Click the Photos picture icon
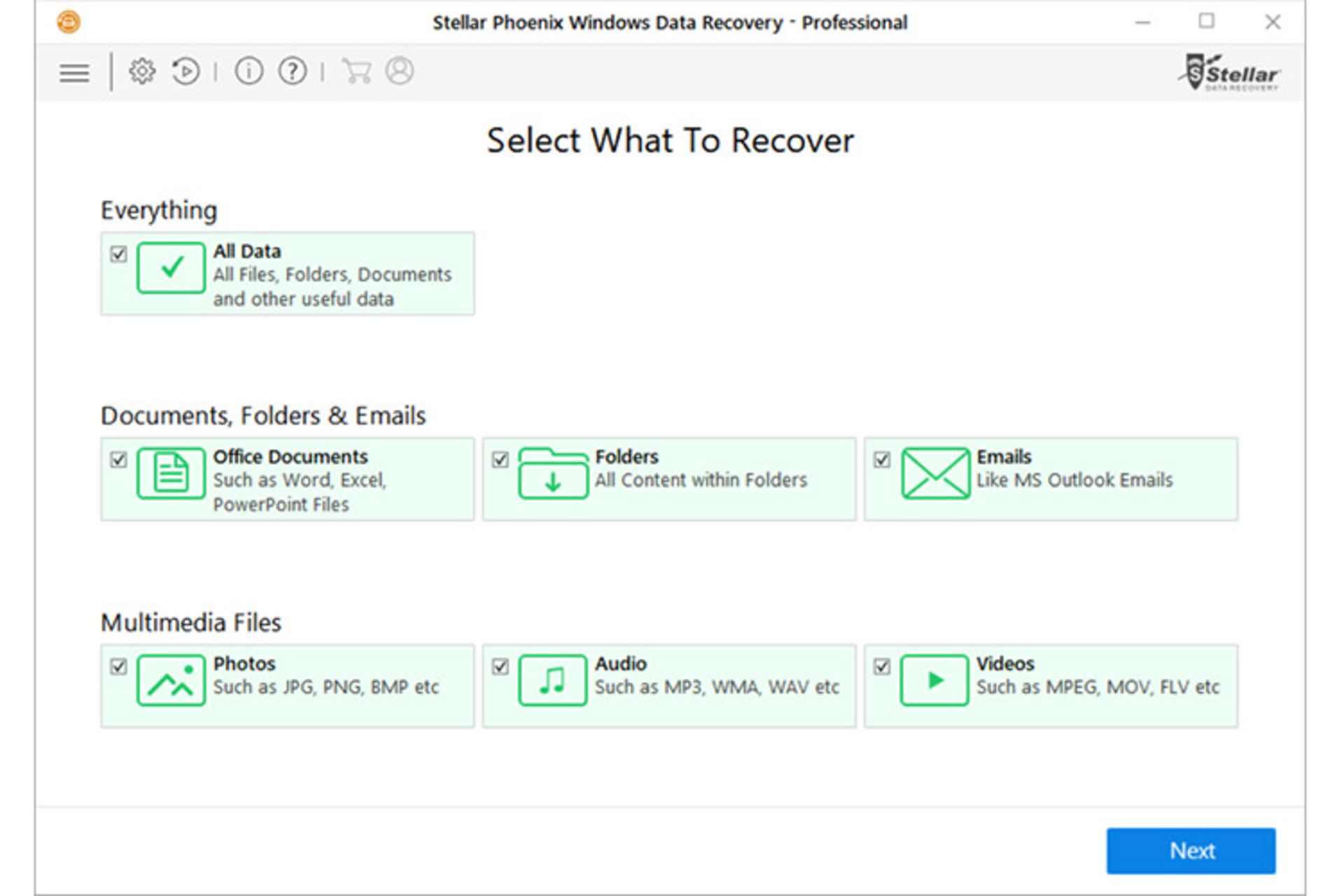The height and width of the screenshot is (896, 1344). pyautogui.click(x=171, y=680)
